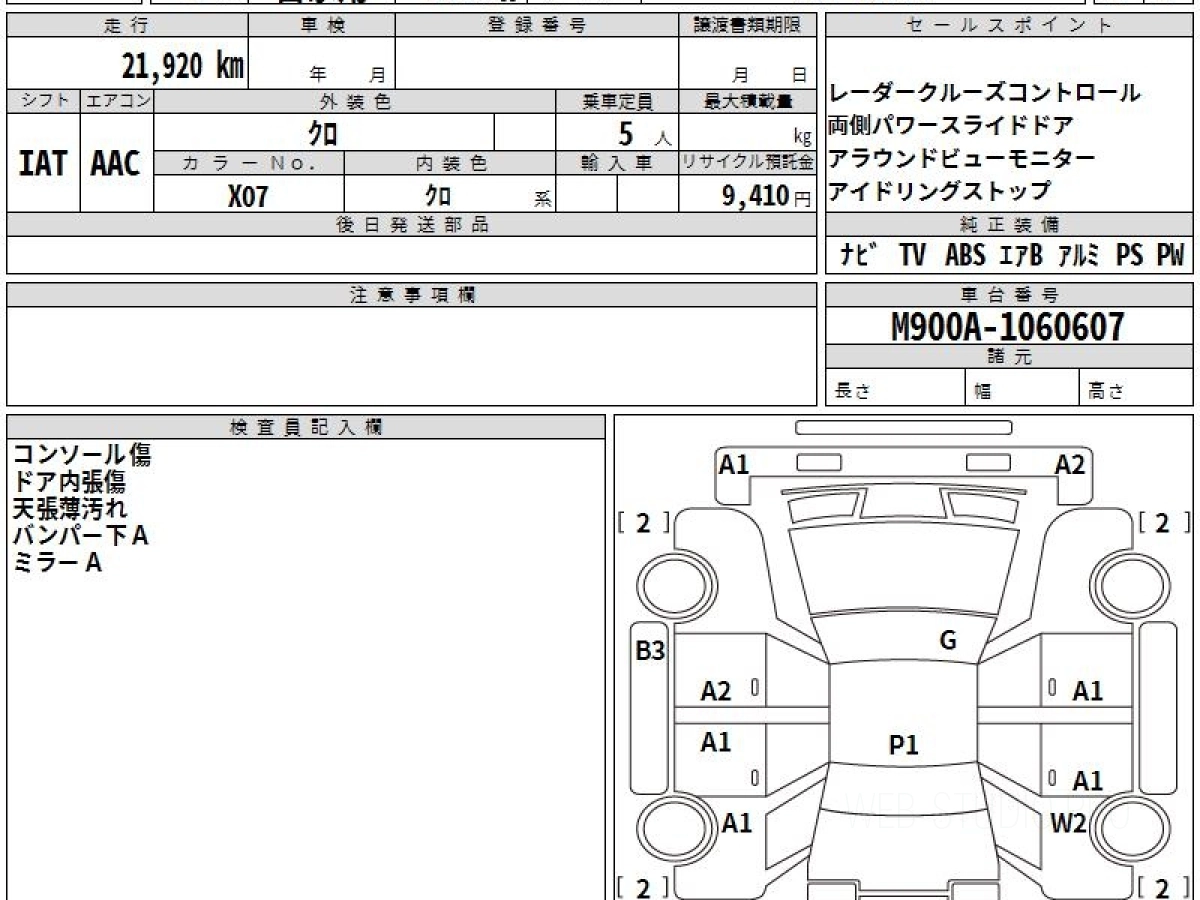Viewport: 1200px width, 900px height.
Task: Click the 登録番号 header cell
Action: (x=537, y=26)
